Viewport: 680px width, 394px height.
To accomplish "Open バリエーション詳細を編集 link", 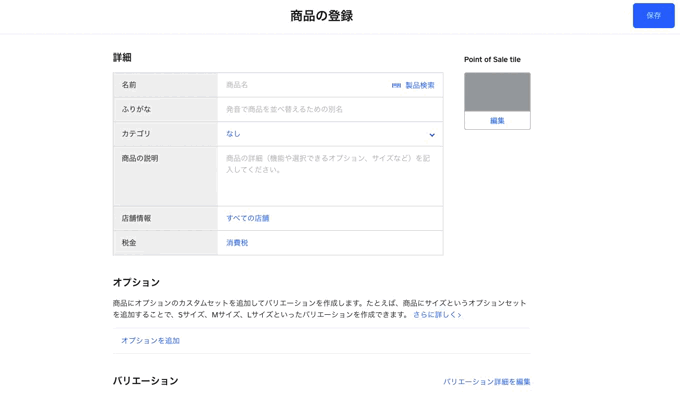I will [x=487, y=381].
